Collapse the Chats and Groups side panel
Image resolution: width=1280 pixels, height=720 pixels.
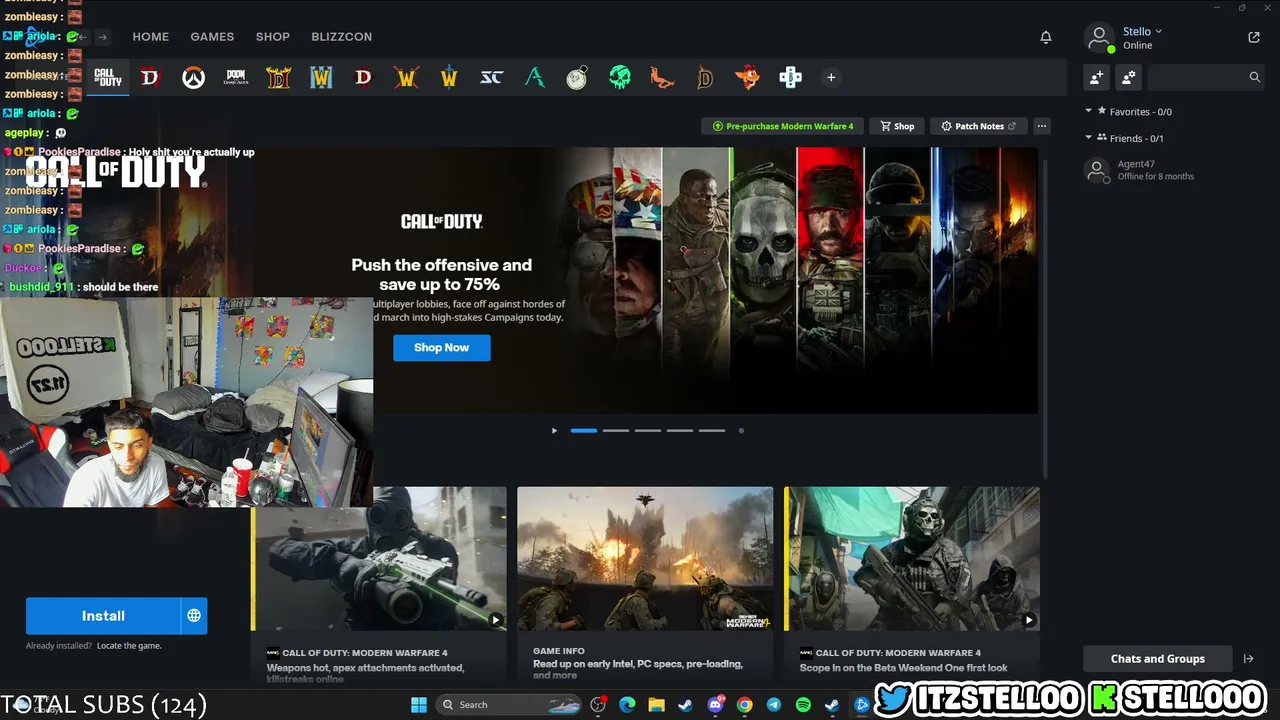[x=1248, y=659]
